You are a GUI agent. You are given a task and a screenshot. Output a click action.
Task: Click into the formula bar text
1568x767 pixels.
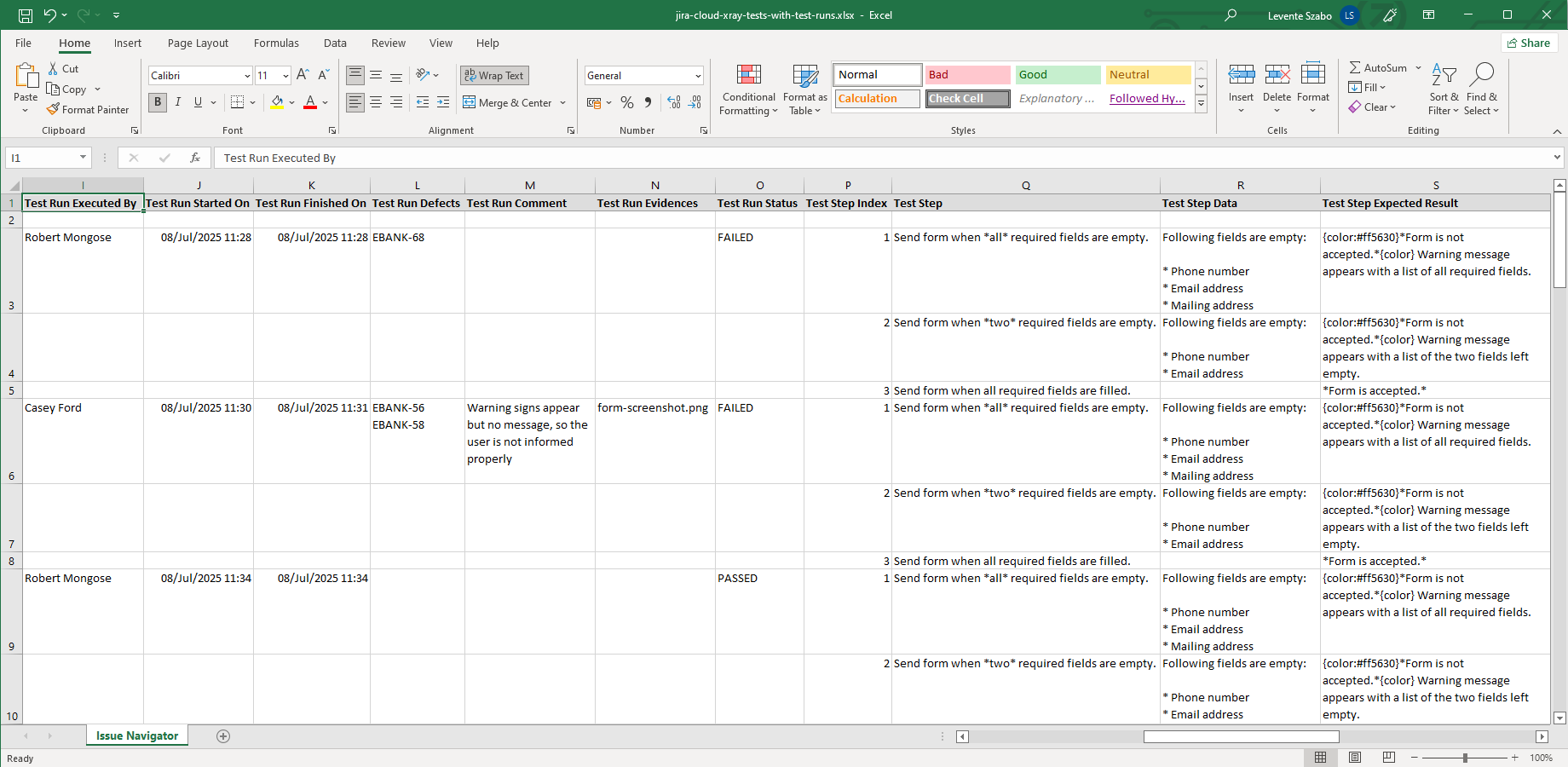tap(280, 159)
